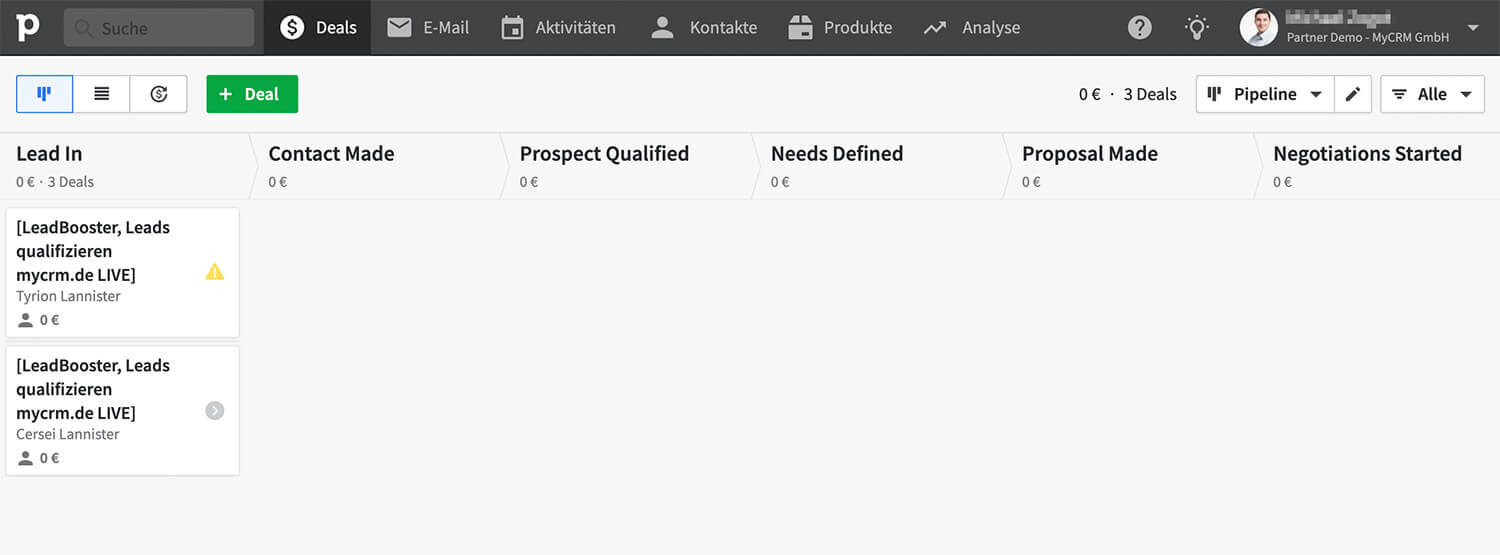Click grey arrow icon on Cersei deal
Image resolution: width=1500 pixels, height=555 pixels.
coord(215,410)
